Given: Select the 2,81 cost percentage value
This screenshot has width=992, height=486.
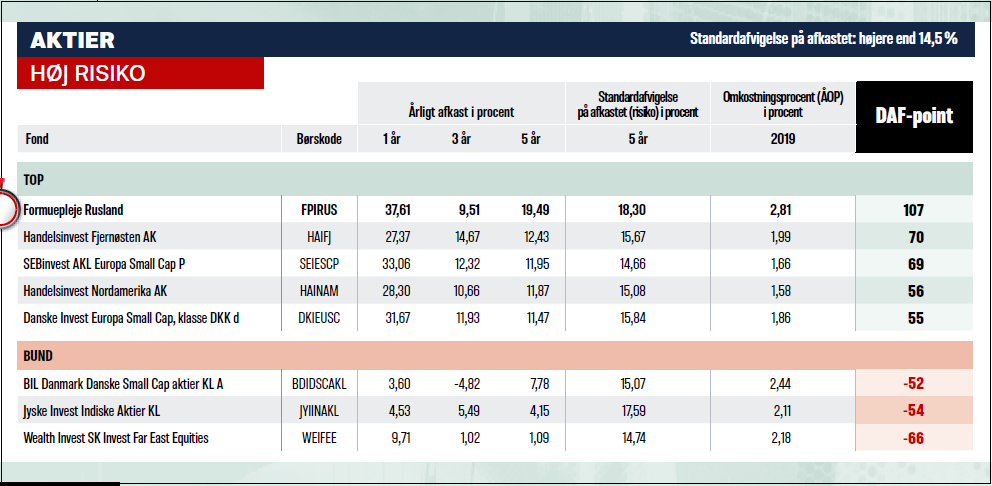Looking at the screenshot, I should tap(783, 210).
